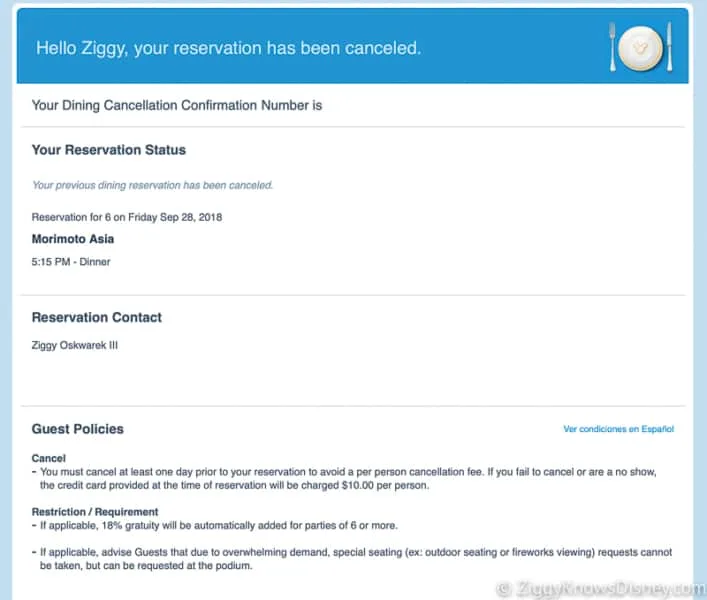The height and width of the screenshot is (600, 707).
Task: Click the 'Reservation Contact' heading
Action: coord(96,317)
